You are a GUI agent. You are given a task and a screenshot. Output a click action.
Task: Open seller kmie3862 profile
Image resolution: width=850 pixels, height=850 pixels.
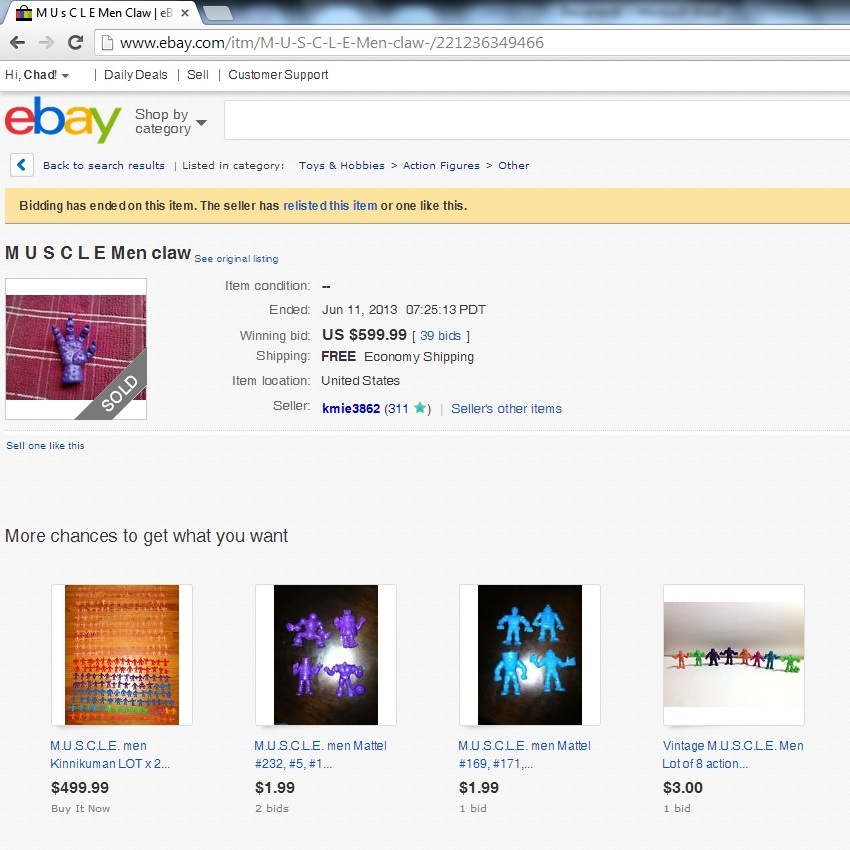pyautogui.click(x=351, y=408)
